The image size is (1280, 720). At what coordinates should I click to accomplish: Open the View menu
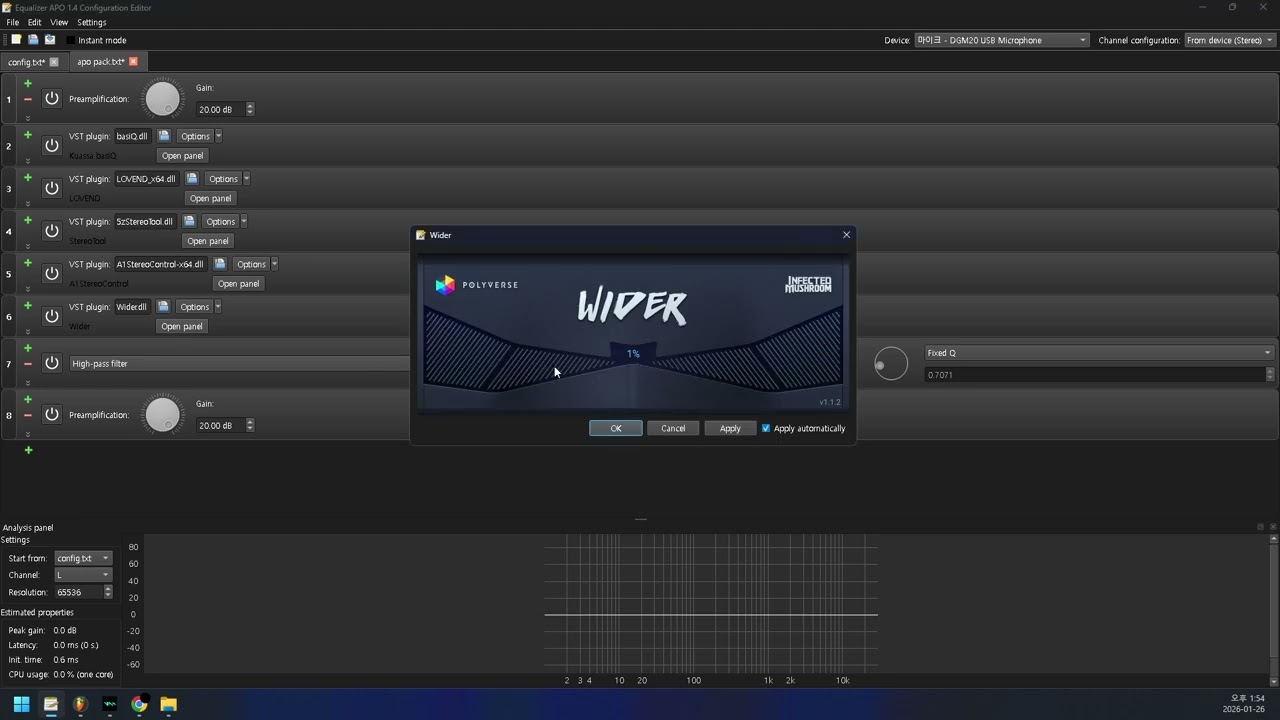(x=59, y=22)
